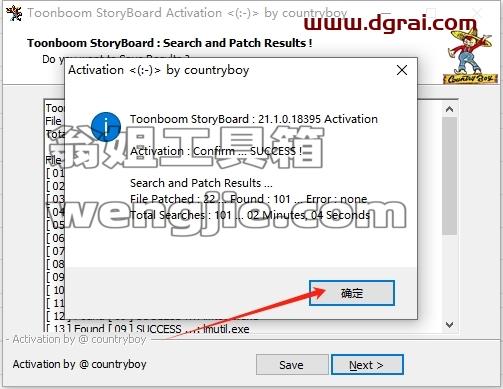The width and height of the screenshot is (503, 389).
Task: Close the Activation message dialog
Action: (x=402, y=70)
